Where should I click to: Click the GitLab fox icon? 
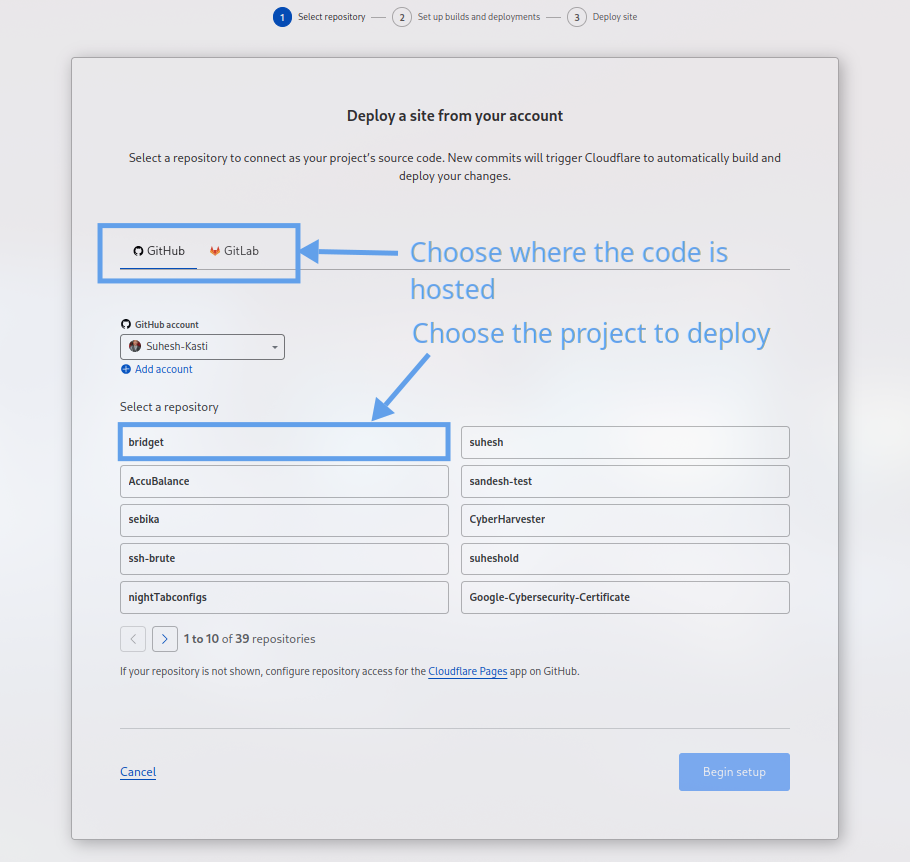click(x=214, y=251)
